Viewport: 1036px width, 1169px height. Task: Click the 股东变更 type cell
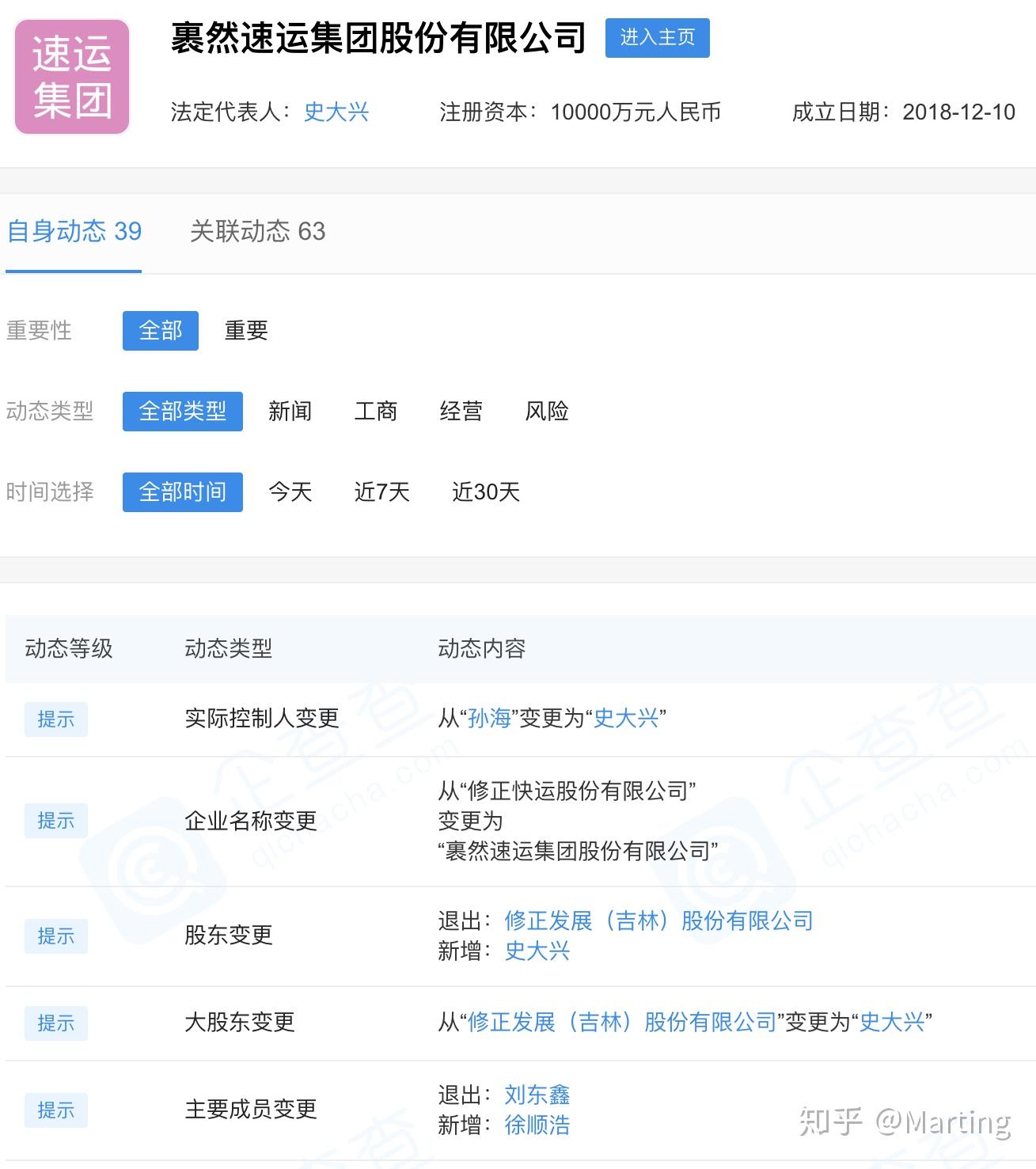click(x=228, y=936)
